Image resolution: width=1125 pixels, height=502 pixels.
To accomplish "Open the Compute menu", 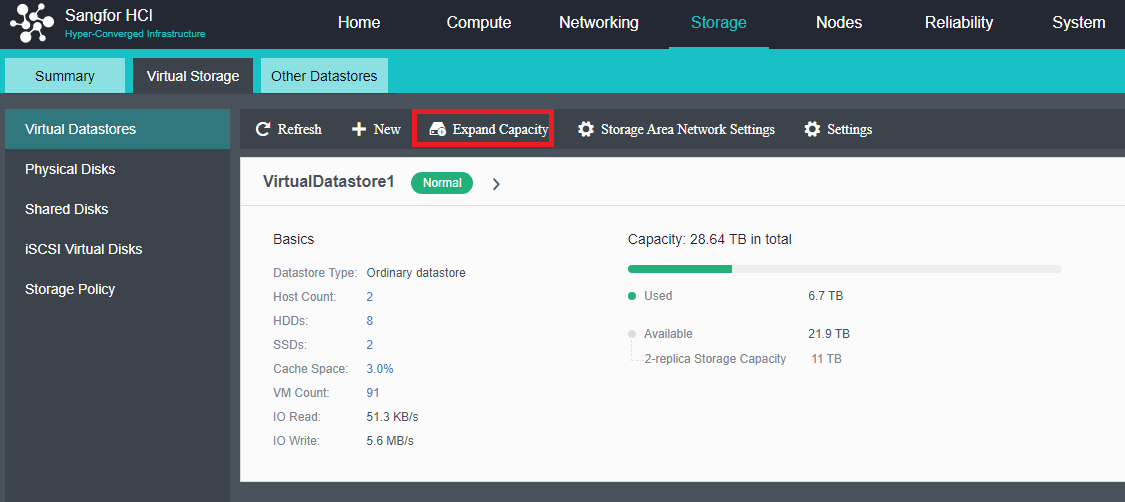I will tap(478, 23).
